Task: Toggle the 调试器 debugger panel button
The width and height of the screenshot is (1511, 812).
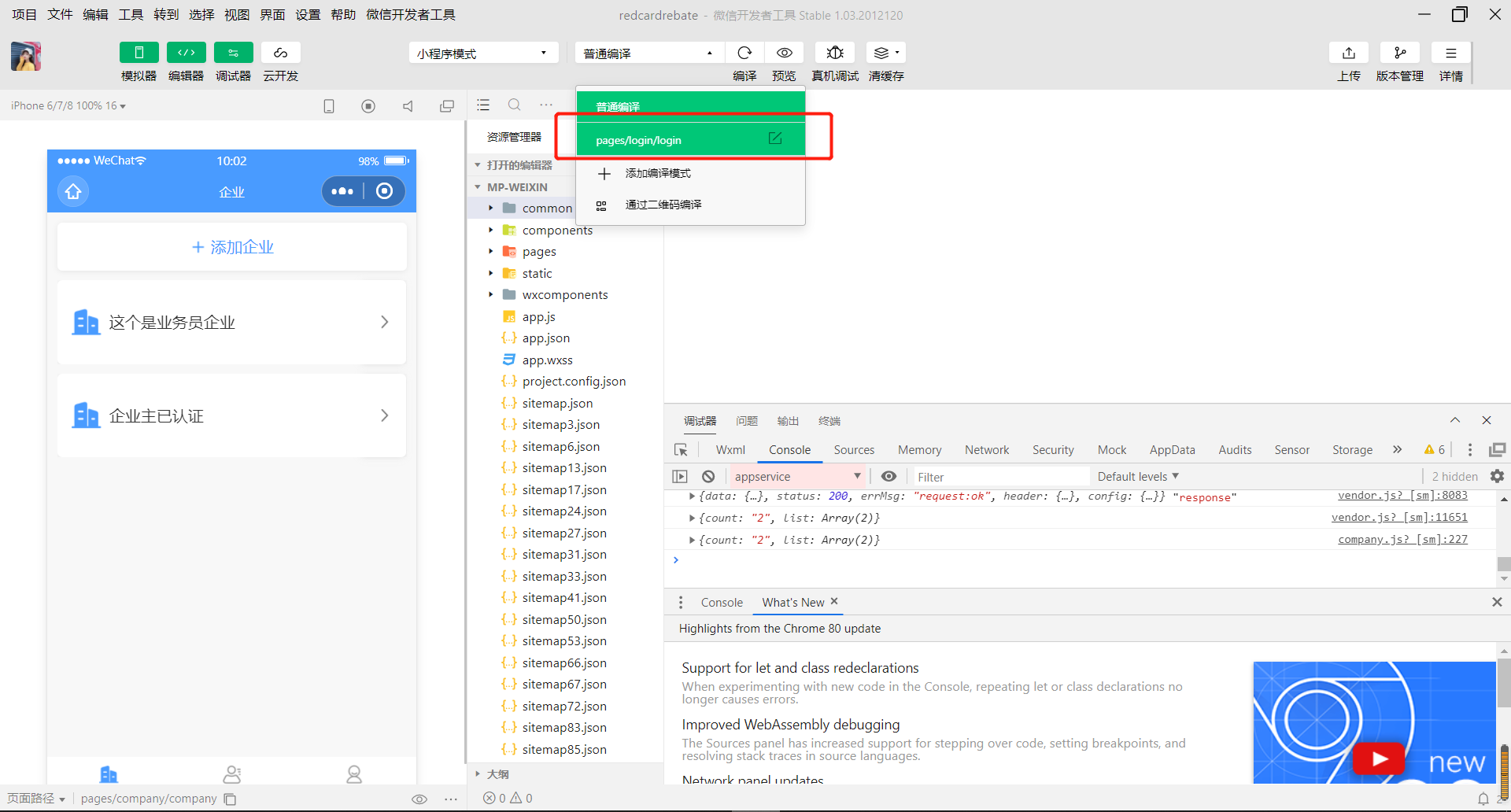Action: point(233,53)
